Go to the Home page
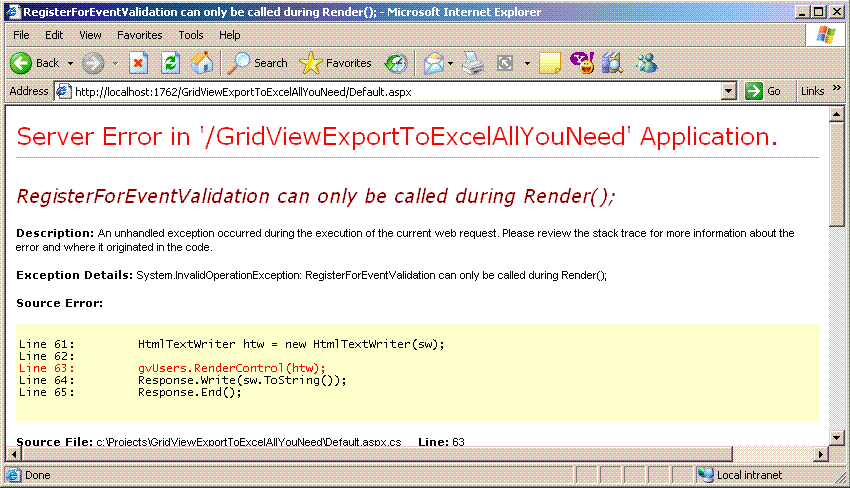850x488 pixels. pyautogui.click(x=202, y=63)
